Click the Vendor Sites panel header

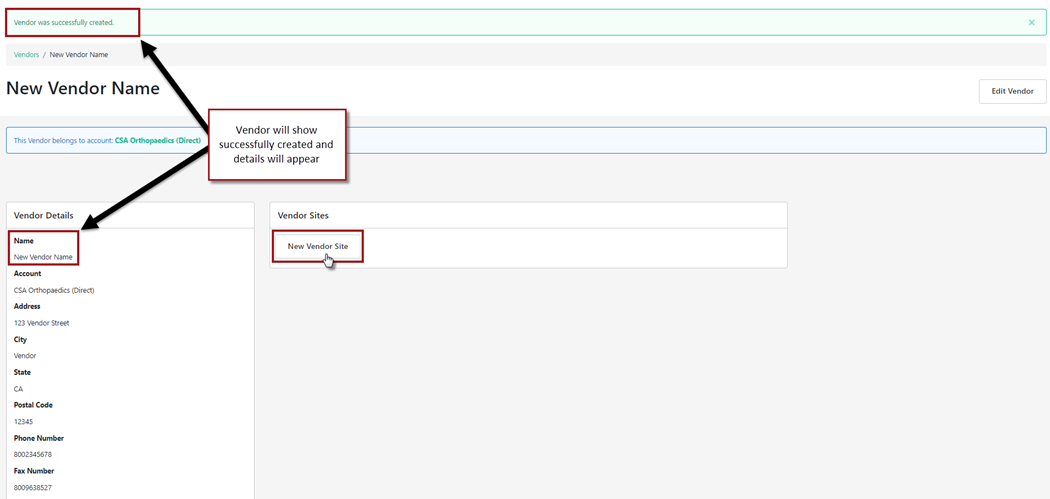(303, 216)
